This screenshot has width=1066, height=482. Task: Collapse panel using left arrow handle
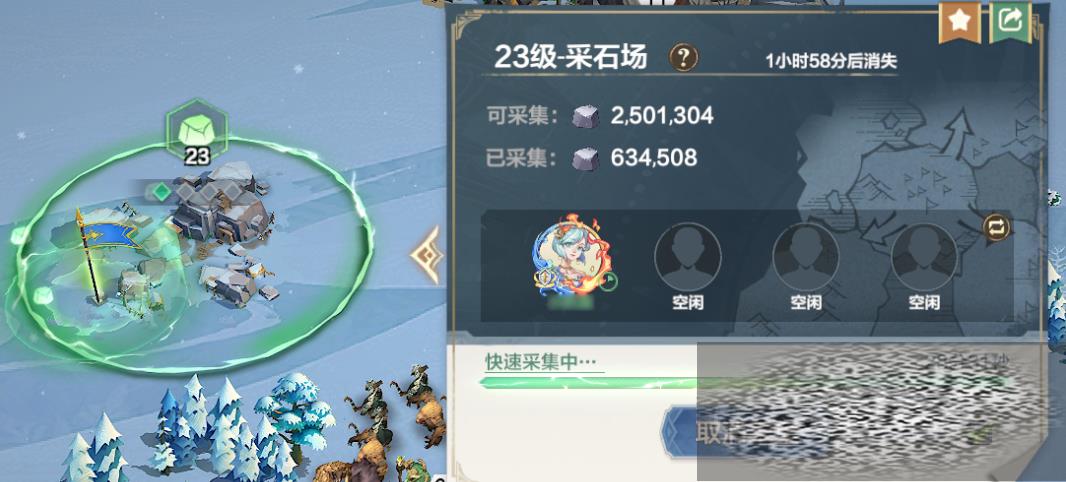pyautogui.click(x=427, y=256)
